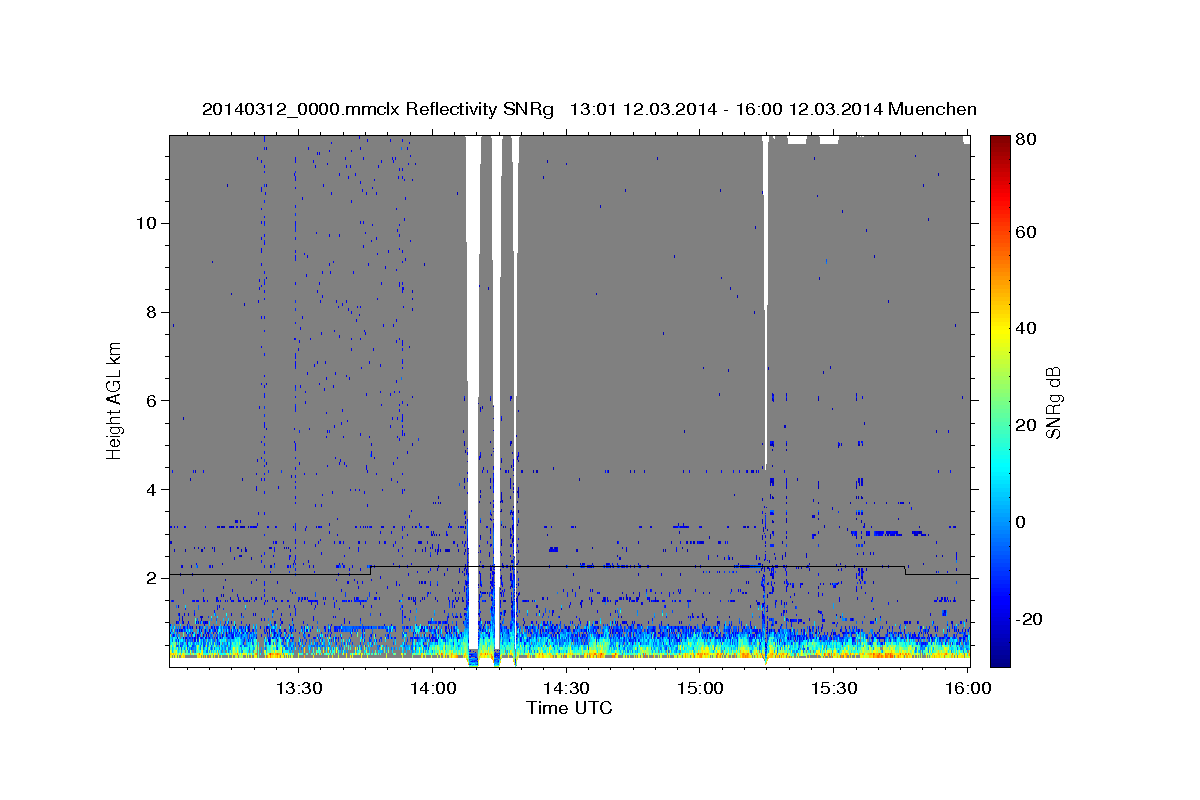Click the 'SNRg dB' colorbar label

click(1053, 402)
